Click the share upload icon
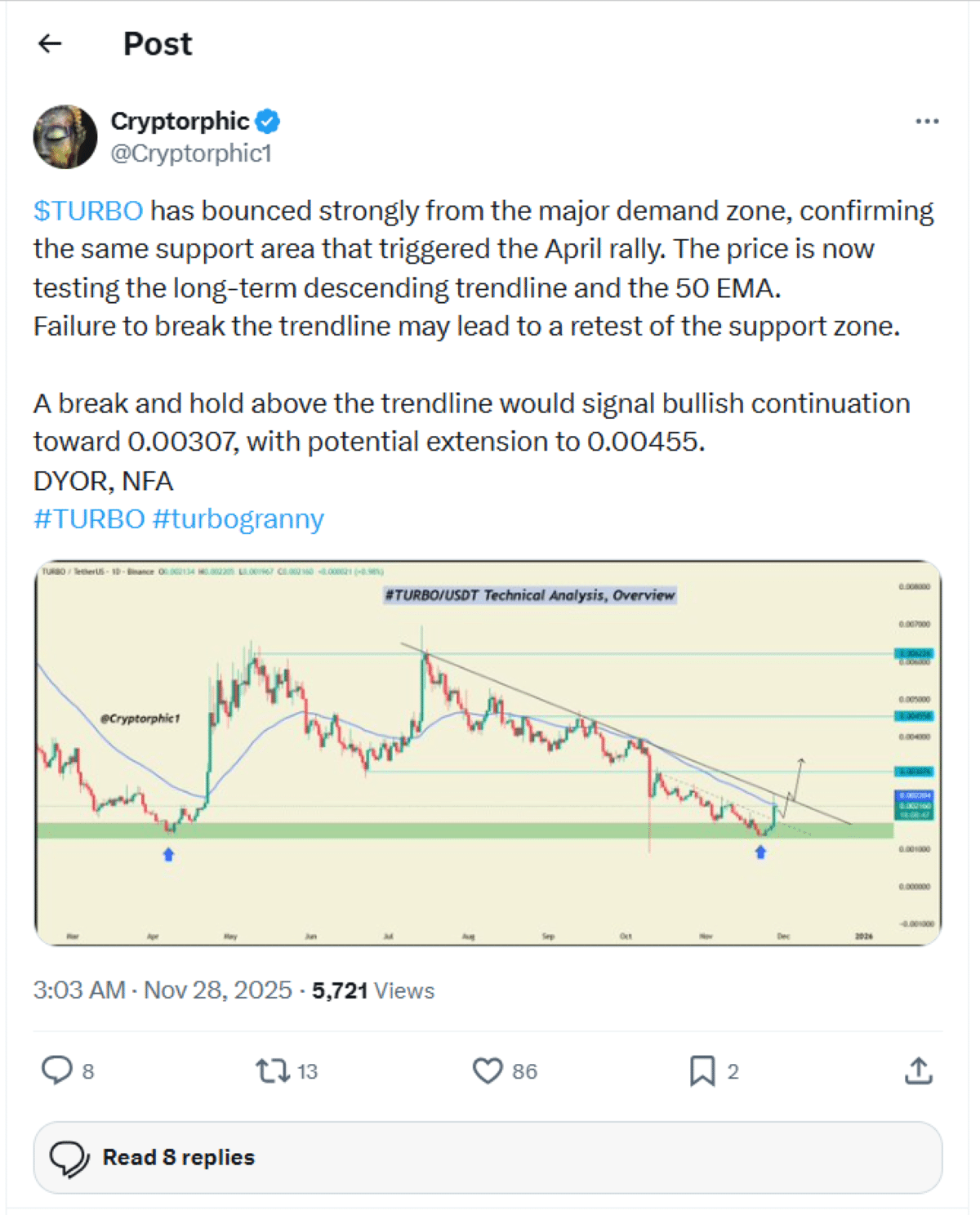The image size is (980, 1215). coord(919,1070)
